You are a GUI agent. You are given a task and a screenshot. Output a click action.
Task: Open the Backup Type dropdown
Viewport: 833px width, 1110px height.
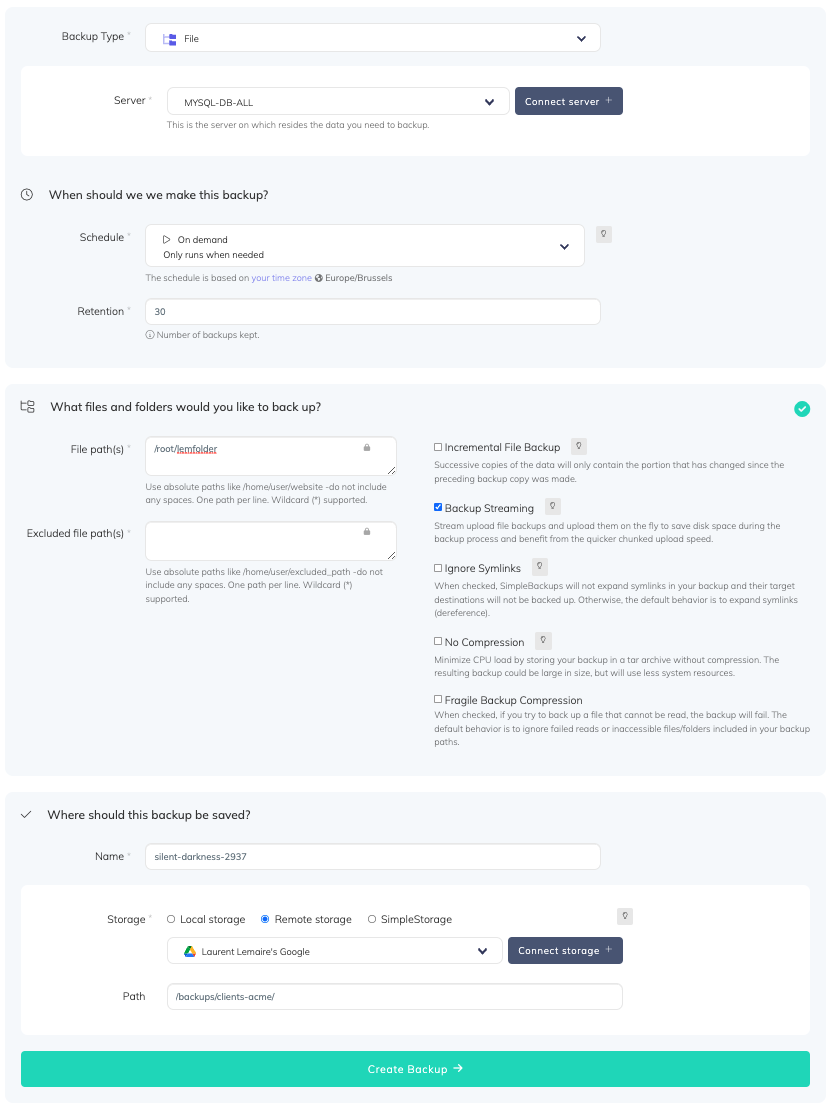click(x=372, y=38)
